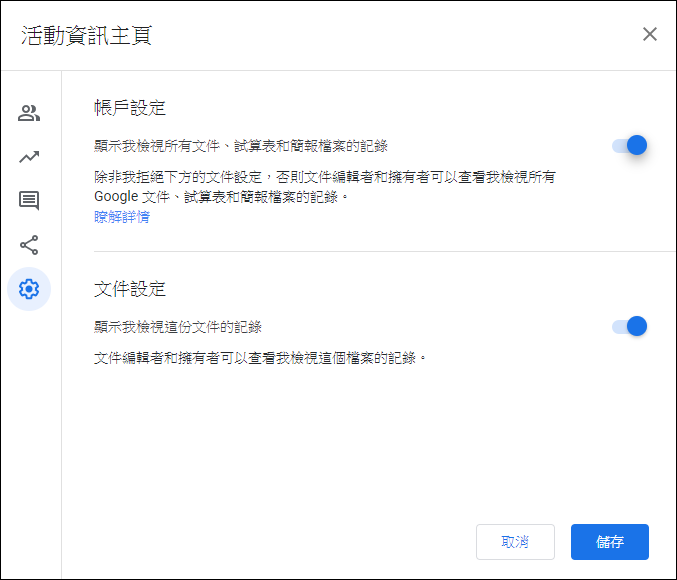Click the 文件設定 section heading
The width and height of the screenshot is (677, 580).
[x=130, y=289]
